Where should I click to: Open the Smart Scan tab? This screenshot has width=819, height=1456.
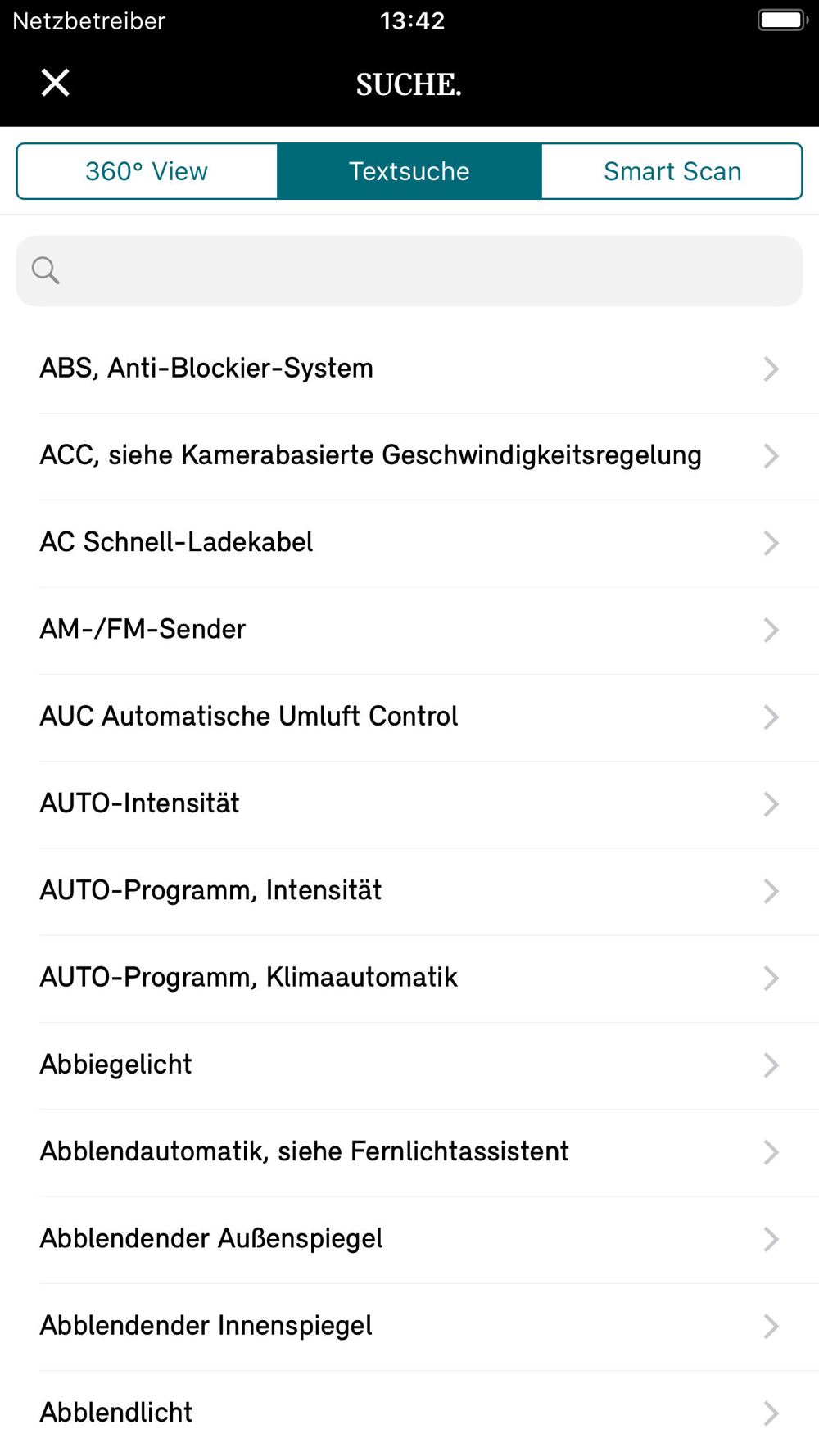(672, 171)
